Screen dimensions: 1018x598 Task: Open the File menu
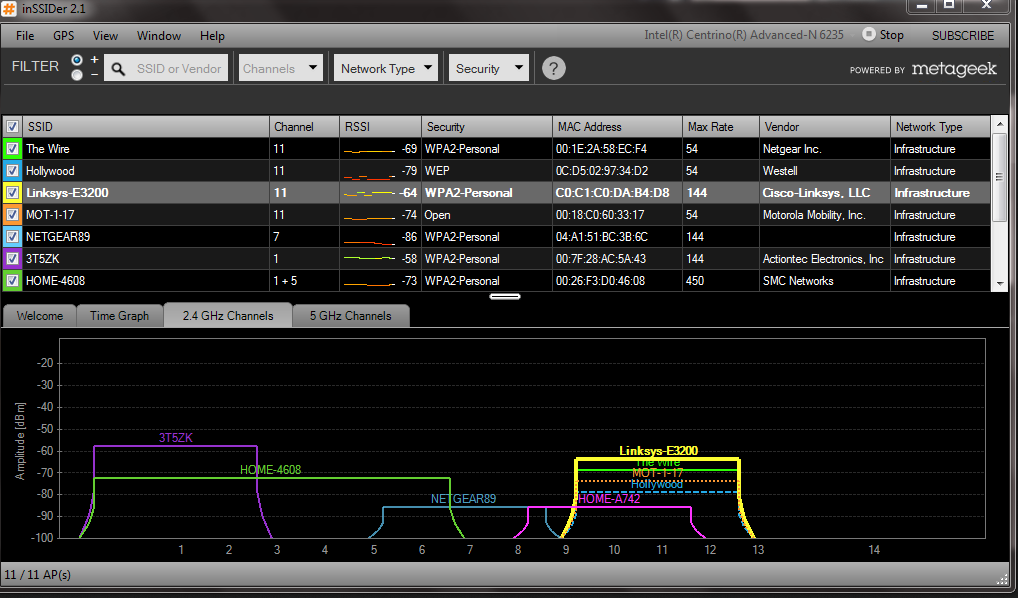pyautogui.click(x=25, y=36)
